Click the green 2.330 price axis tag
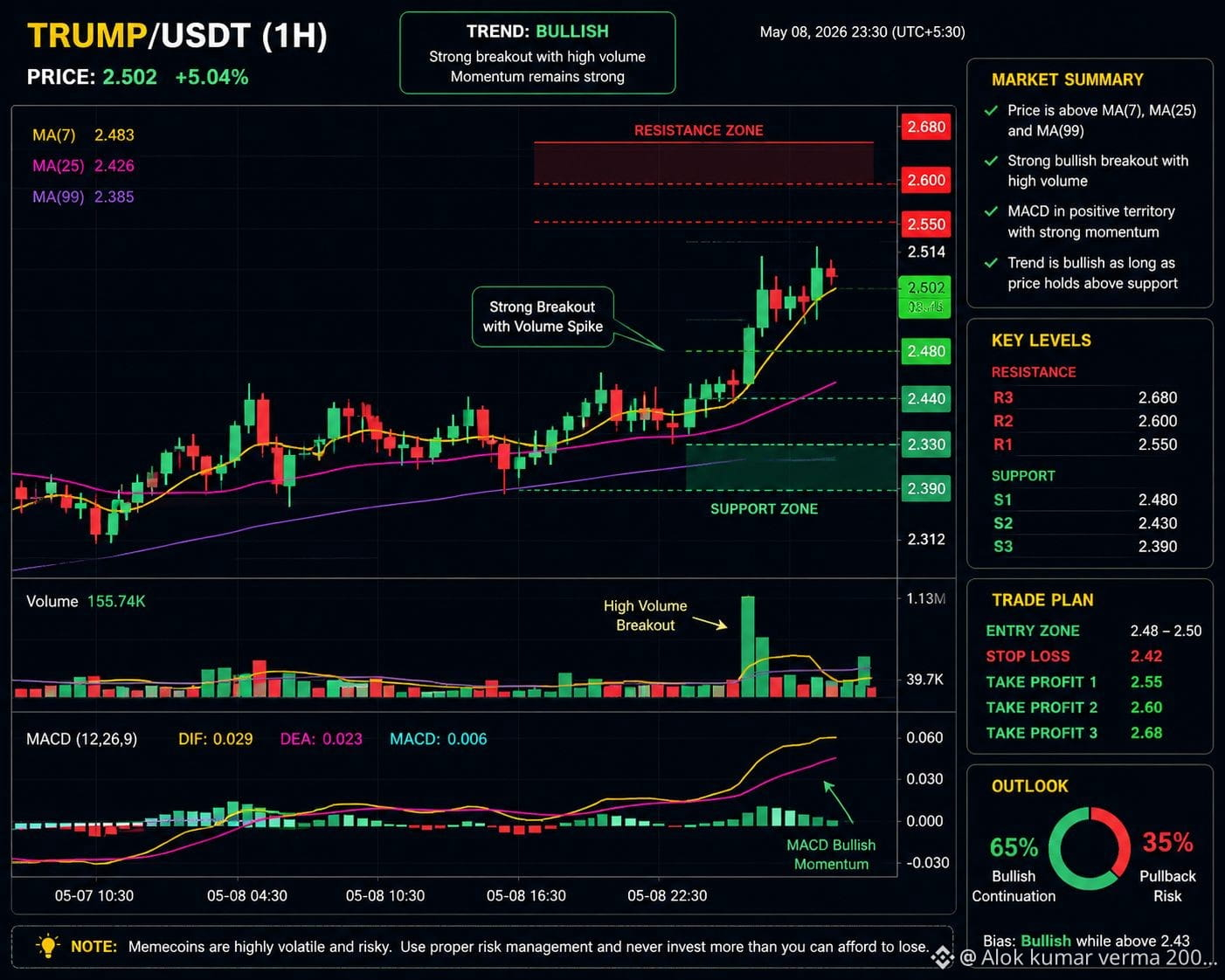 click(x=926, y=445)
